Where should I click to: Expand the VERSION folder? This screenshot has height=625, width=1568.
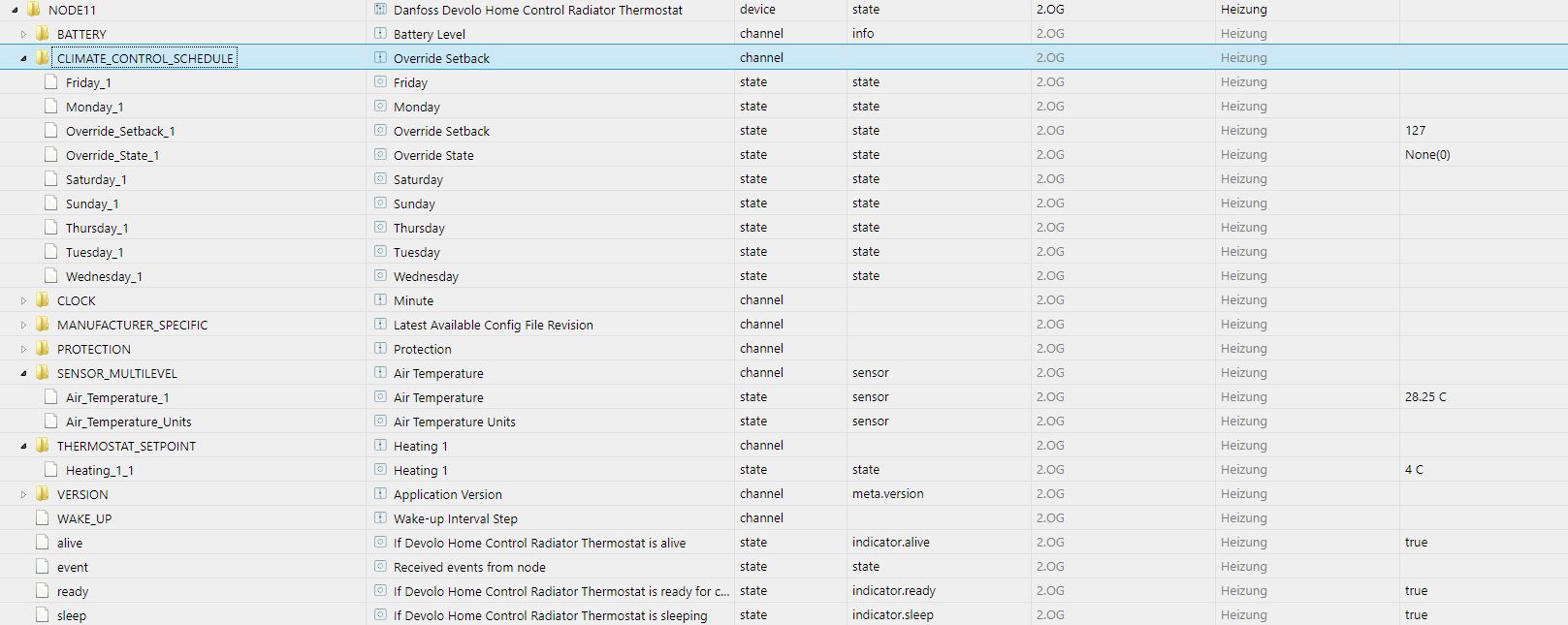(x=24, y=494)
